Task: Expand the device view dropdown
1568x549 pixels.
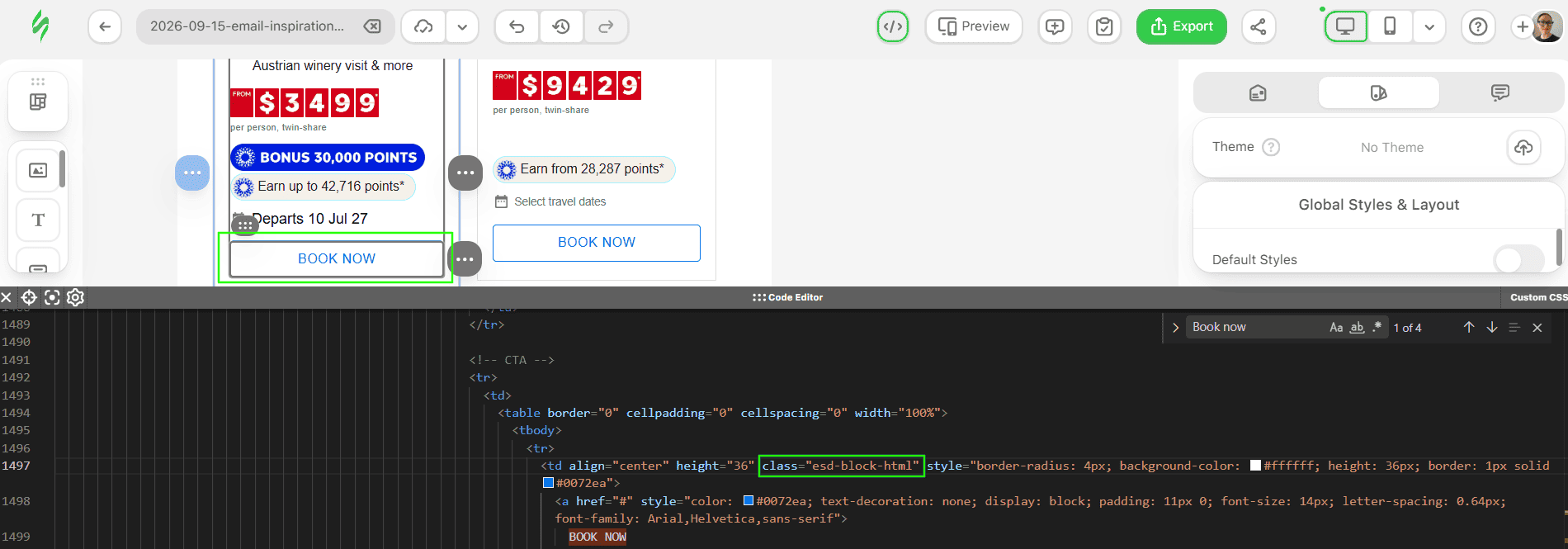Action: (1429, 26)
